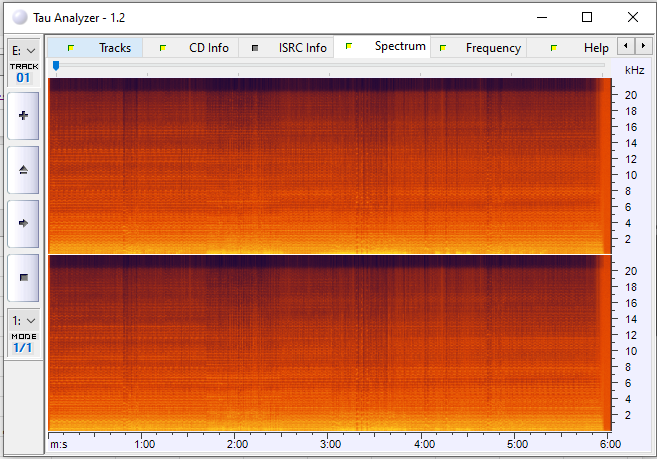Click the right arrow analyze button
This screenshot has width=657, height=459.
point(23,223)
